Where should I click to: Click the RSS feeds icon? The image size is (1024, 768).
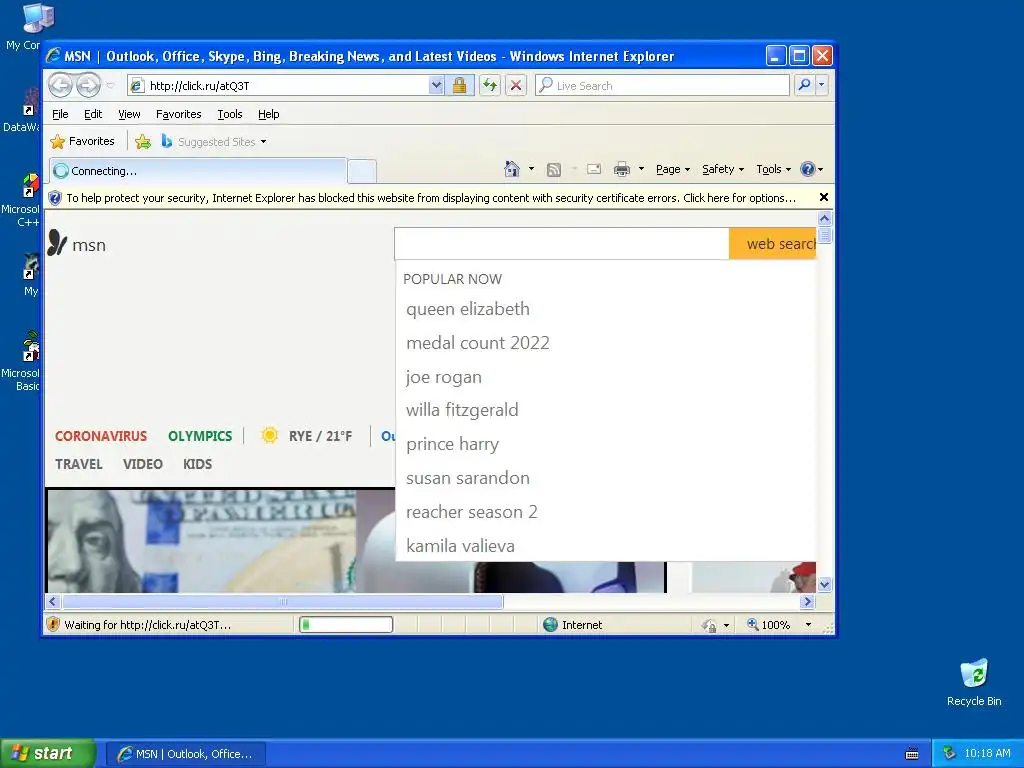click(x=554, y=170)
